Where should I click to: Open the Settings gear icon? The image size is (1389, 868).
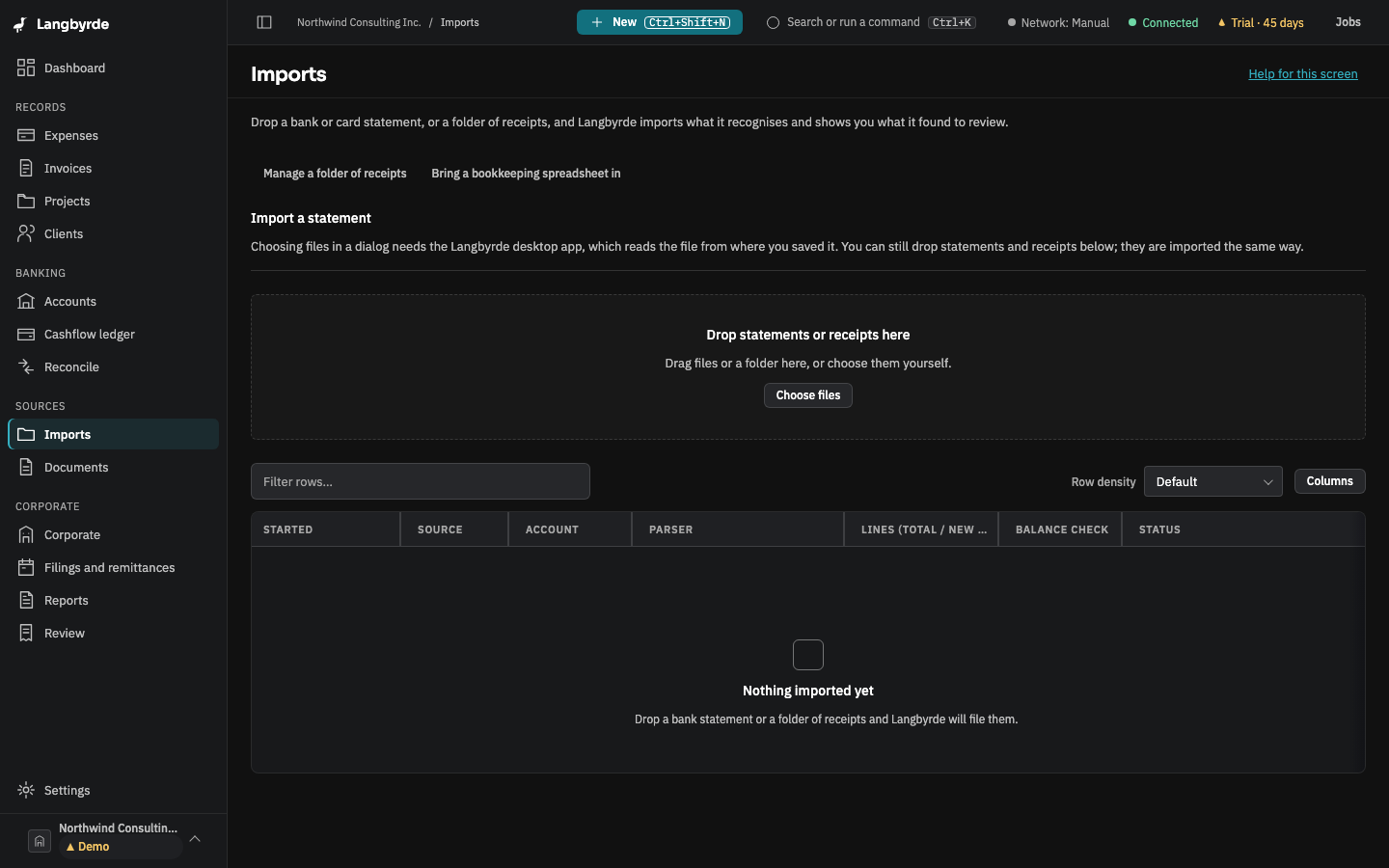pos(26,790)
